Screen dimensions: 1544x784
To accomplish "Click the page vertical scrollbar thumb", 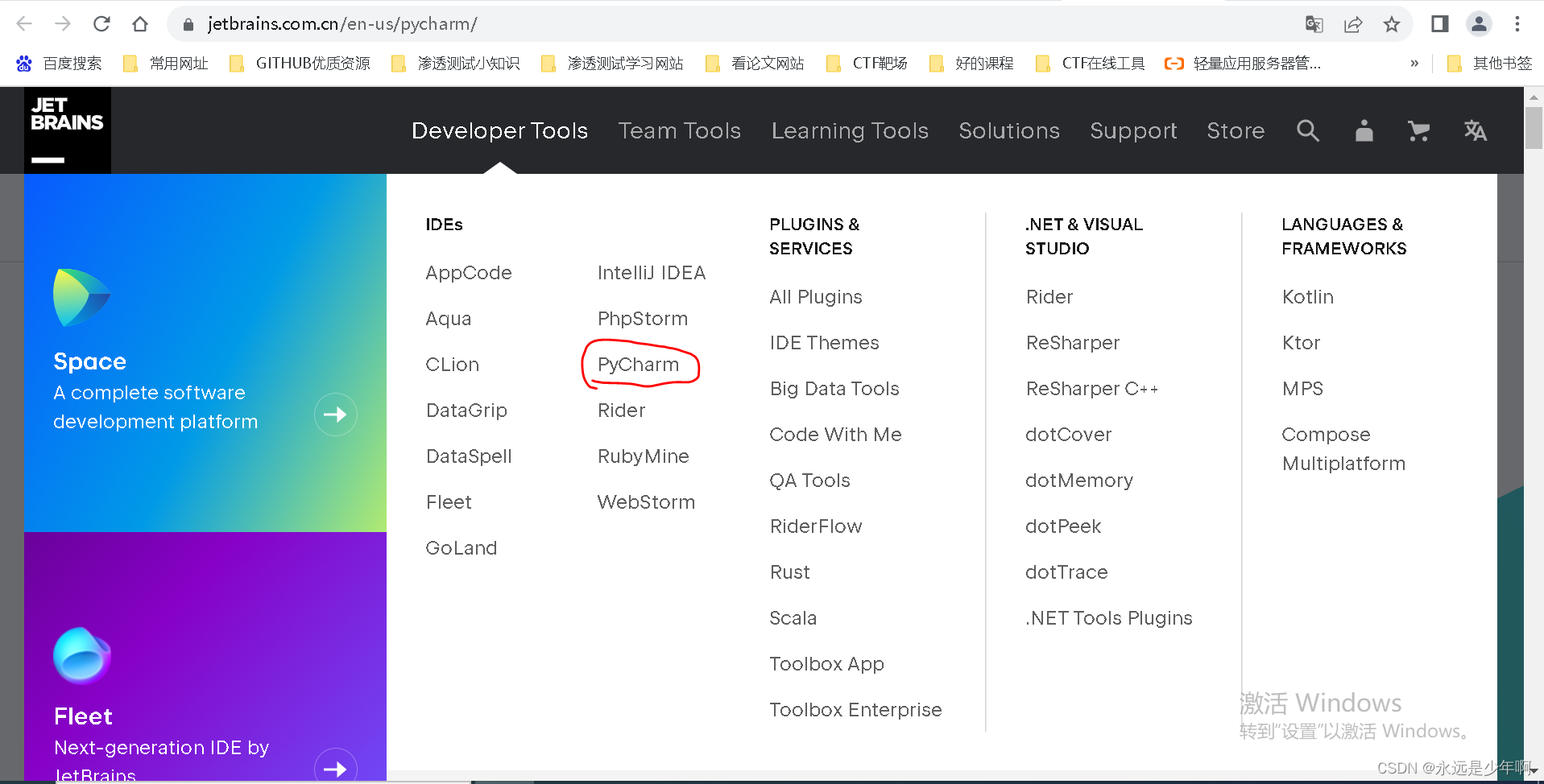I will 1534,127.
